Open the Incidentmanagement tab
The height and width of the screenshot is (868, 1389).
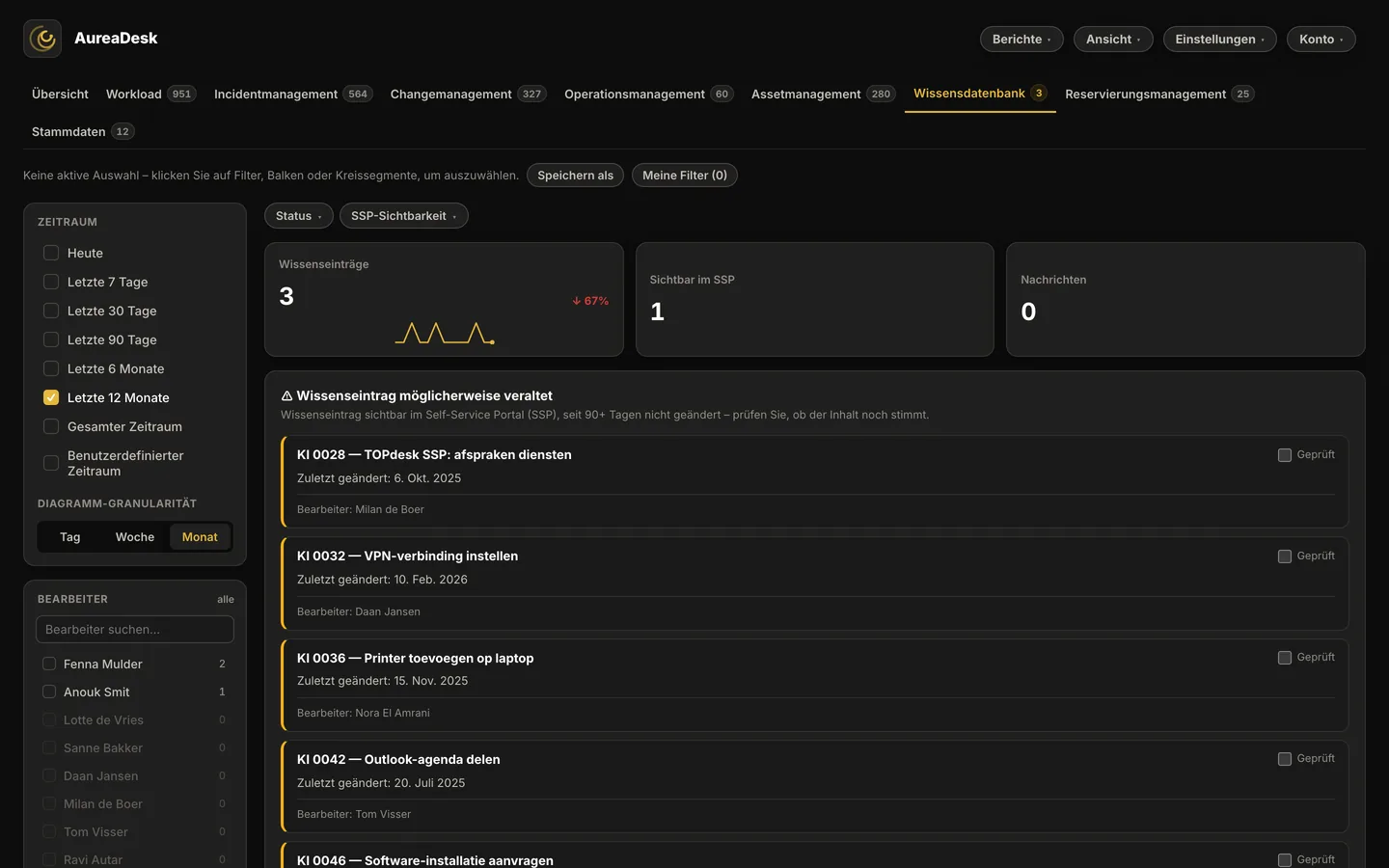(293, 94)
